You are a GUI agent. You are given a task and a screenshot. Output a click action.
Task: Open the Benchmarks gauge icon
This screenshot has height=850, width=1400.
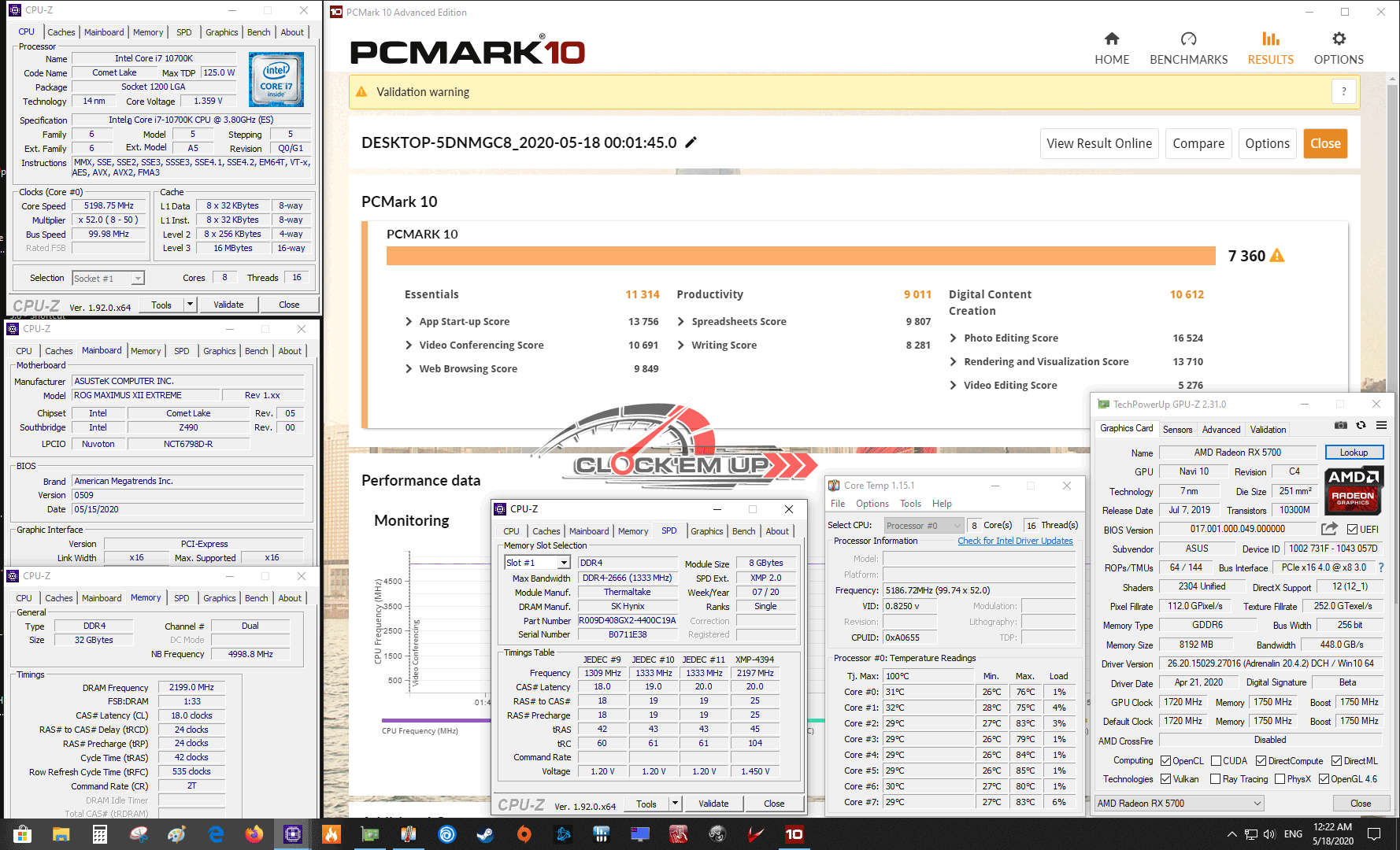tap(1188, 39)
